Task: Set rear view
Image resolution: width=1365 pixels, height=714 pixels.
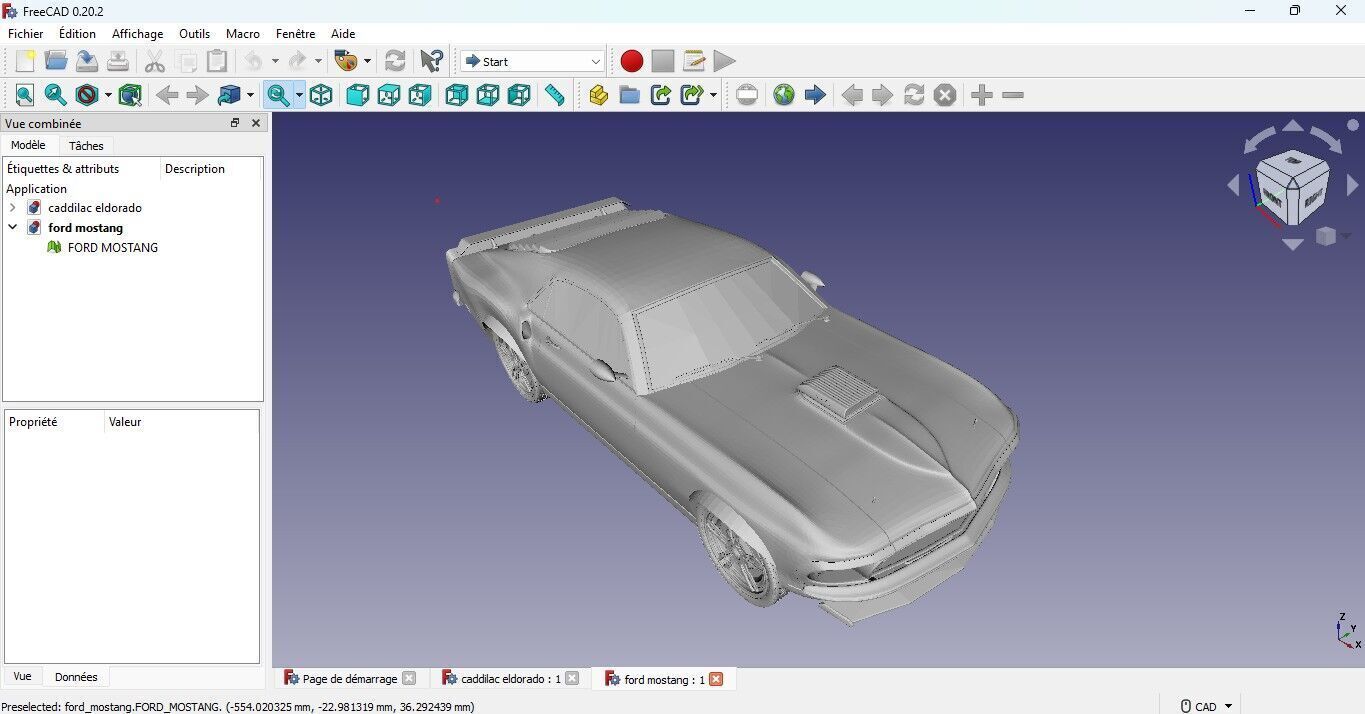Action: coord(457,95)
